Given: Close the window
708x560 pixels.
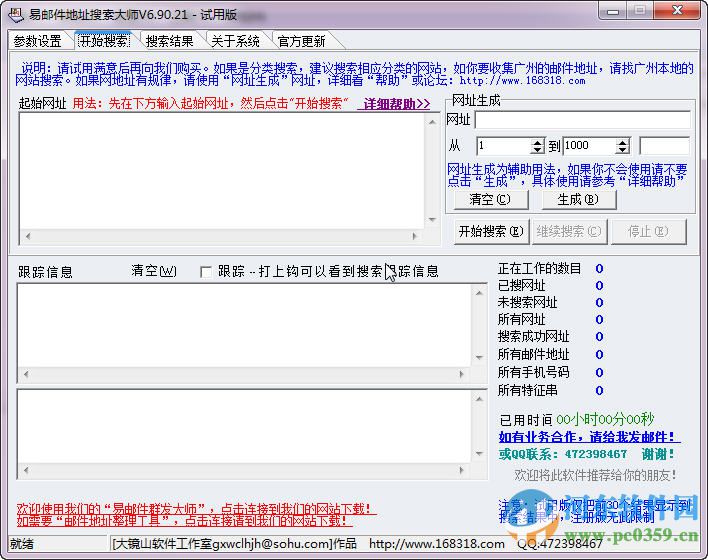Looking at the screenshot, I should pos(677,11).
